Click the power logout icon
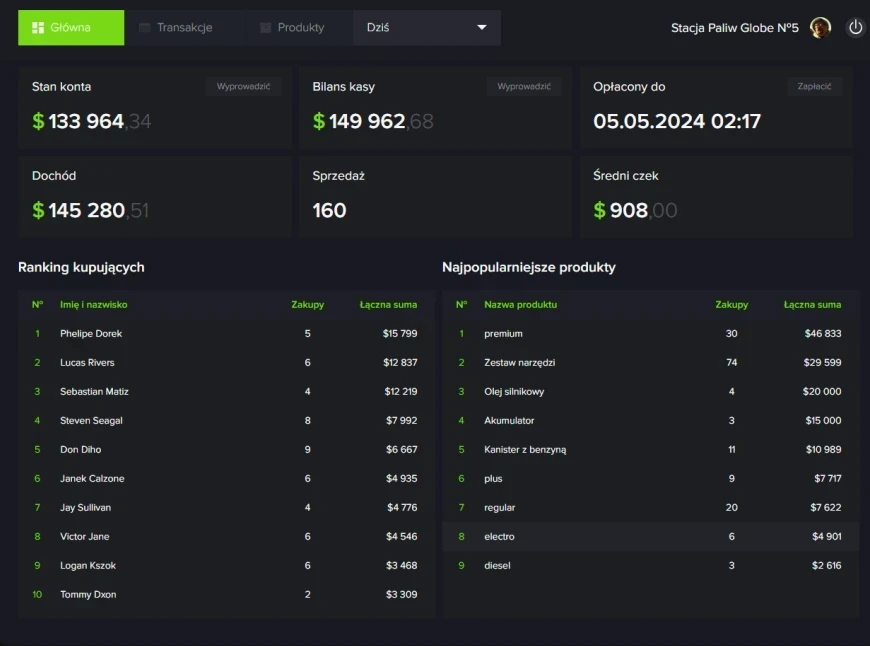Screen dimensions: 870x646 point(855,28)
